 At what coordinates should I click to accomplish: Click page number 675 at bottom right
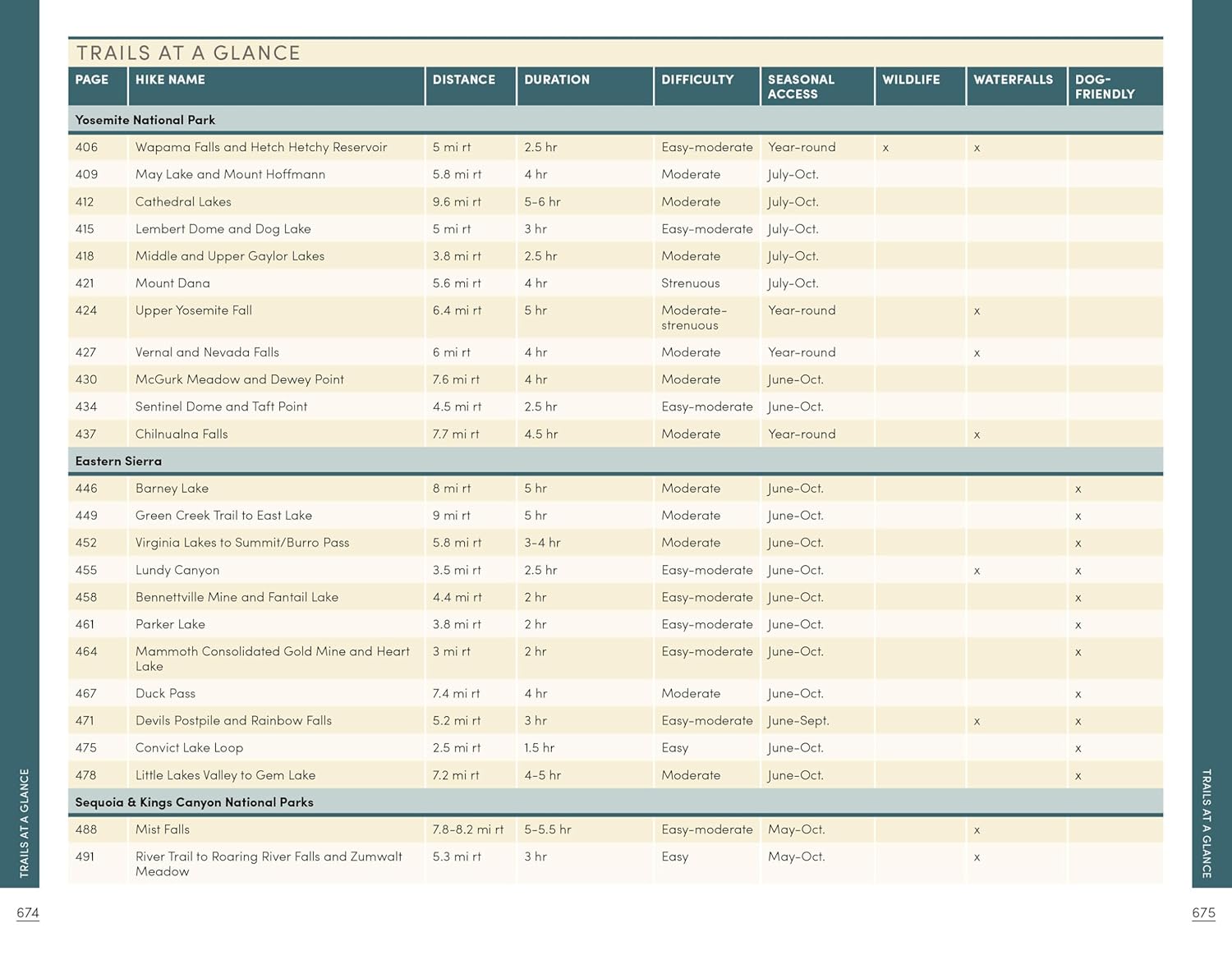[x=1203, y=913]
